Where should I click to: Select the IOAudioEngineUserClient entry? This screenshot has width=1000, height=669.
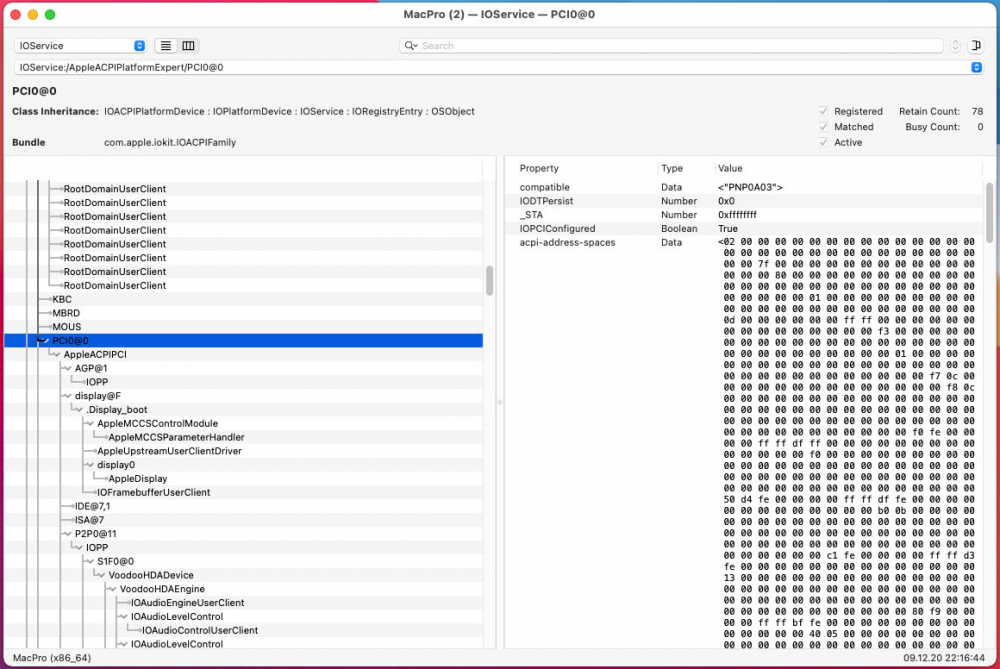[x=188, y=603]
